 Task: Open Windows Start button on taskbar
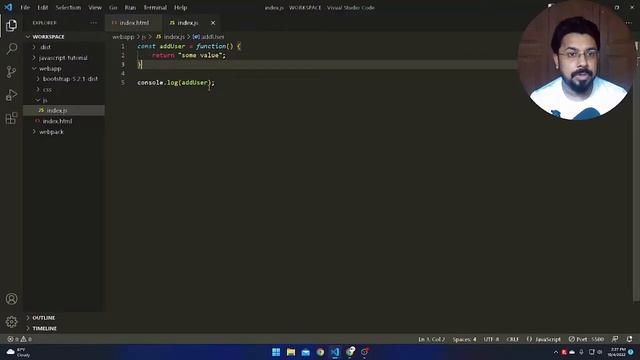(276, 352)
